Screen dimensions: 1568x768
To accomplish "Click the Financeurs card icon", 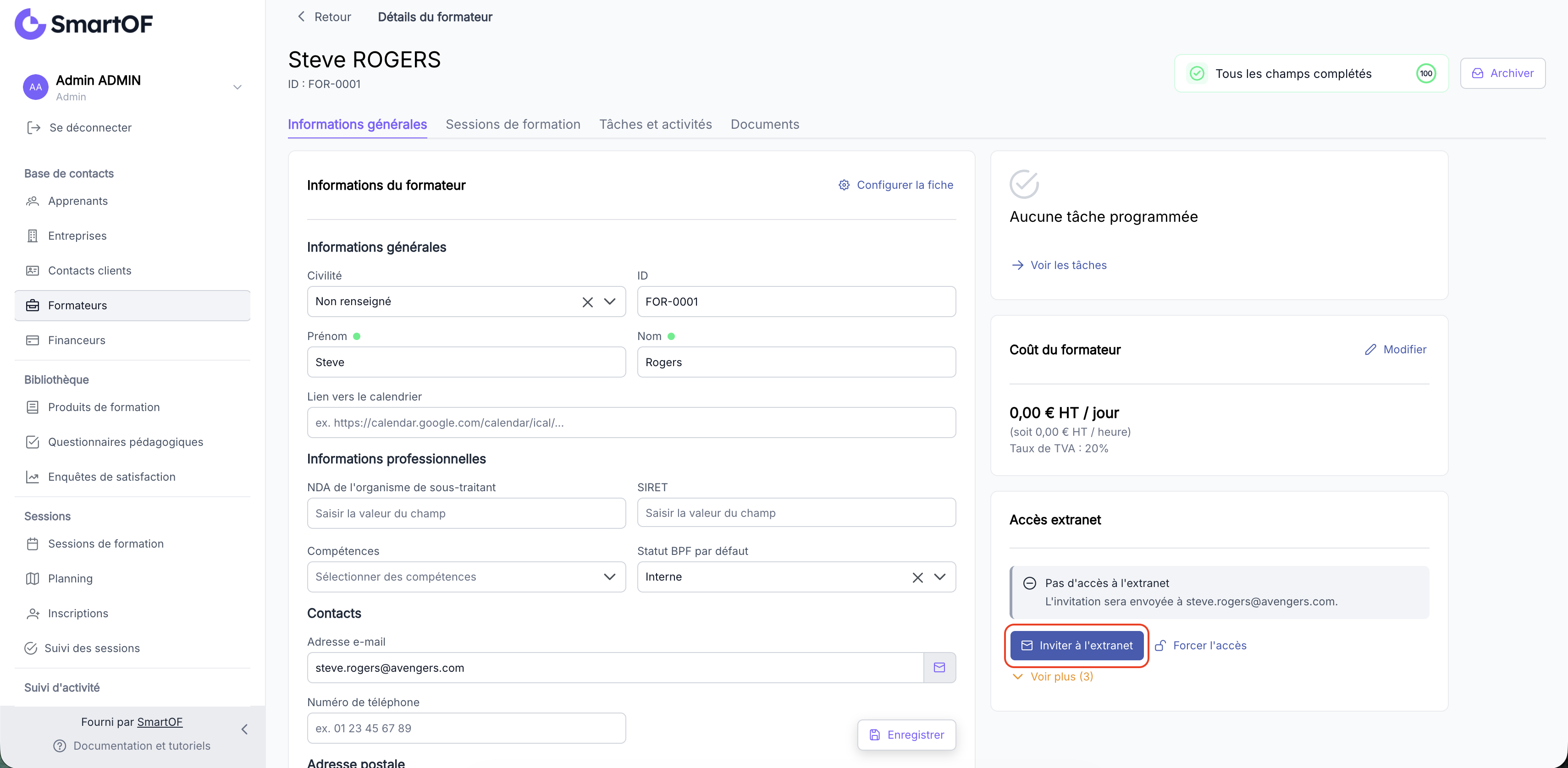I will coord(32,340).
